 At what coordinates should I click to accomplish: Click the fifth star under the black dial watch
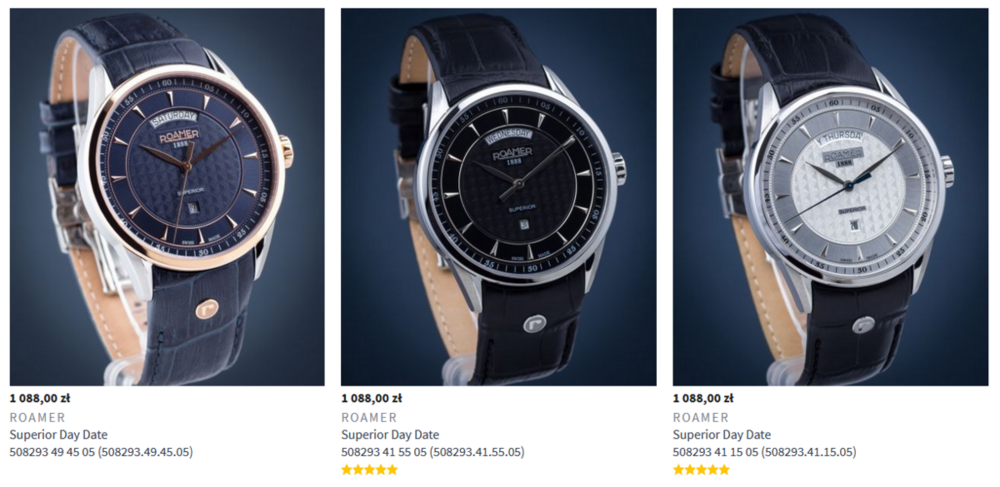tap(392, 470)
